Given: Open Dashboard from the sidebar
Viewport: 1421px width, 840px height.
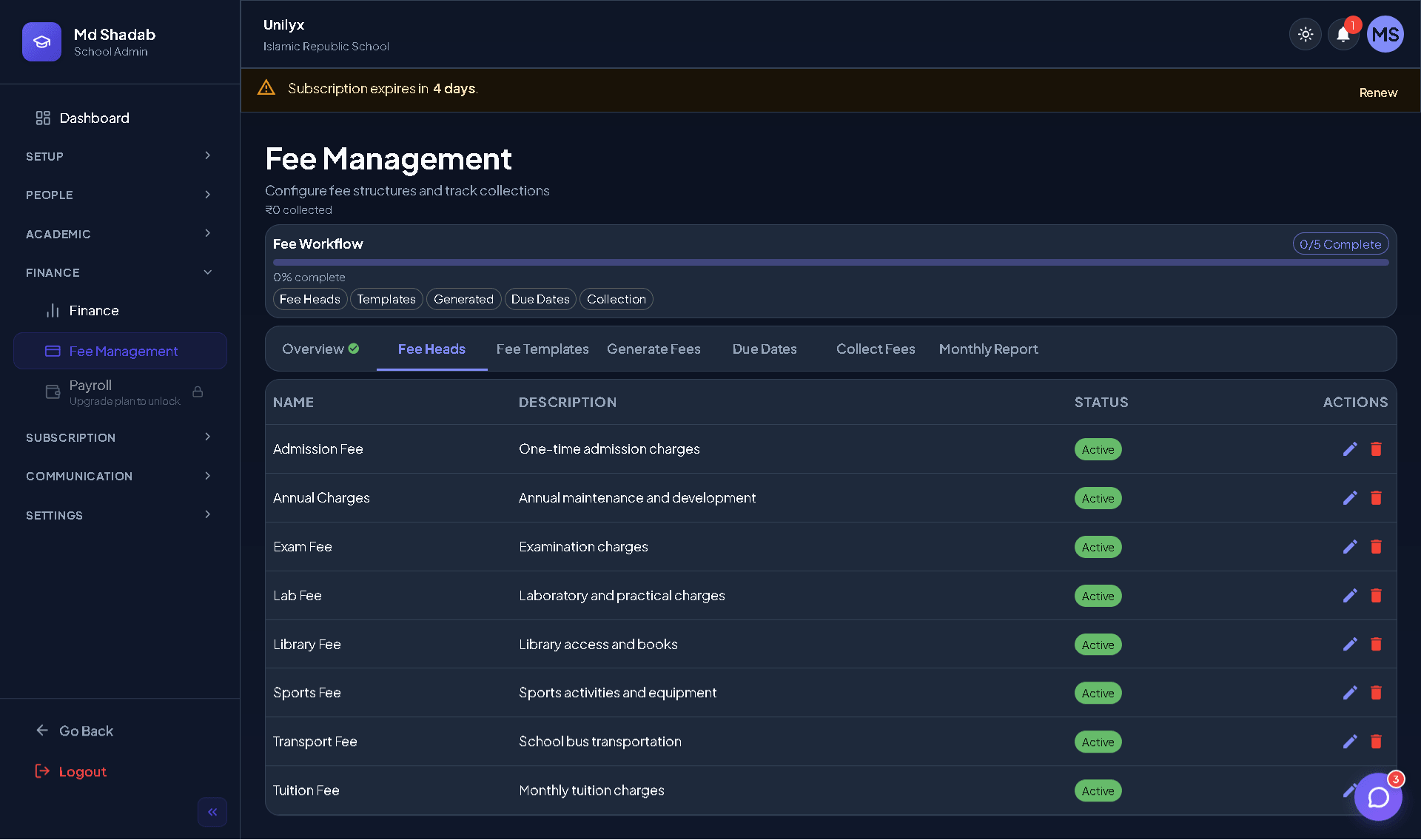Looking at the screenshot, I should click(x=120, y=118).
